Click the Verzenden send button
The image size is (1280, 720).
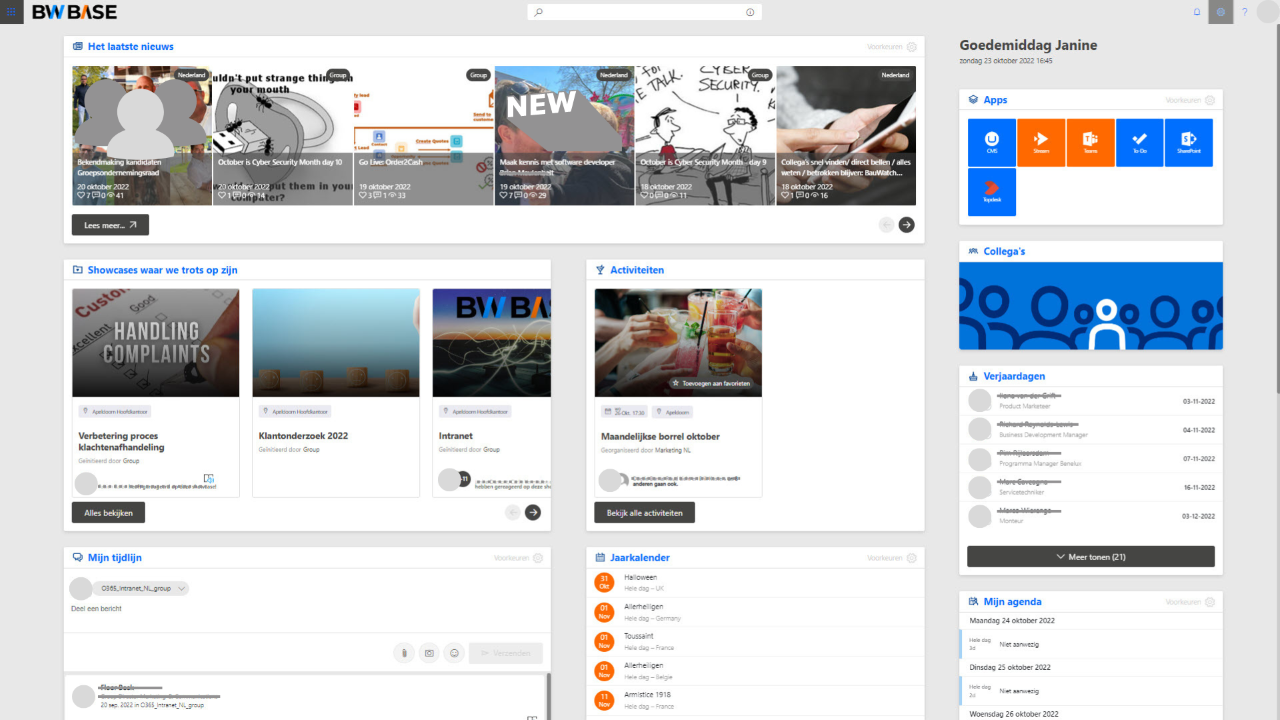(506, 653)
